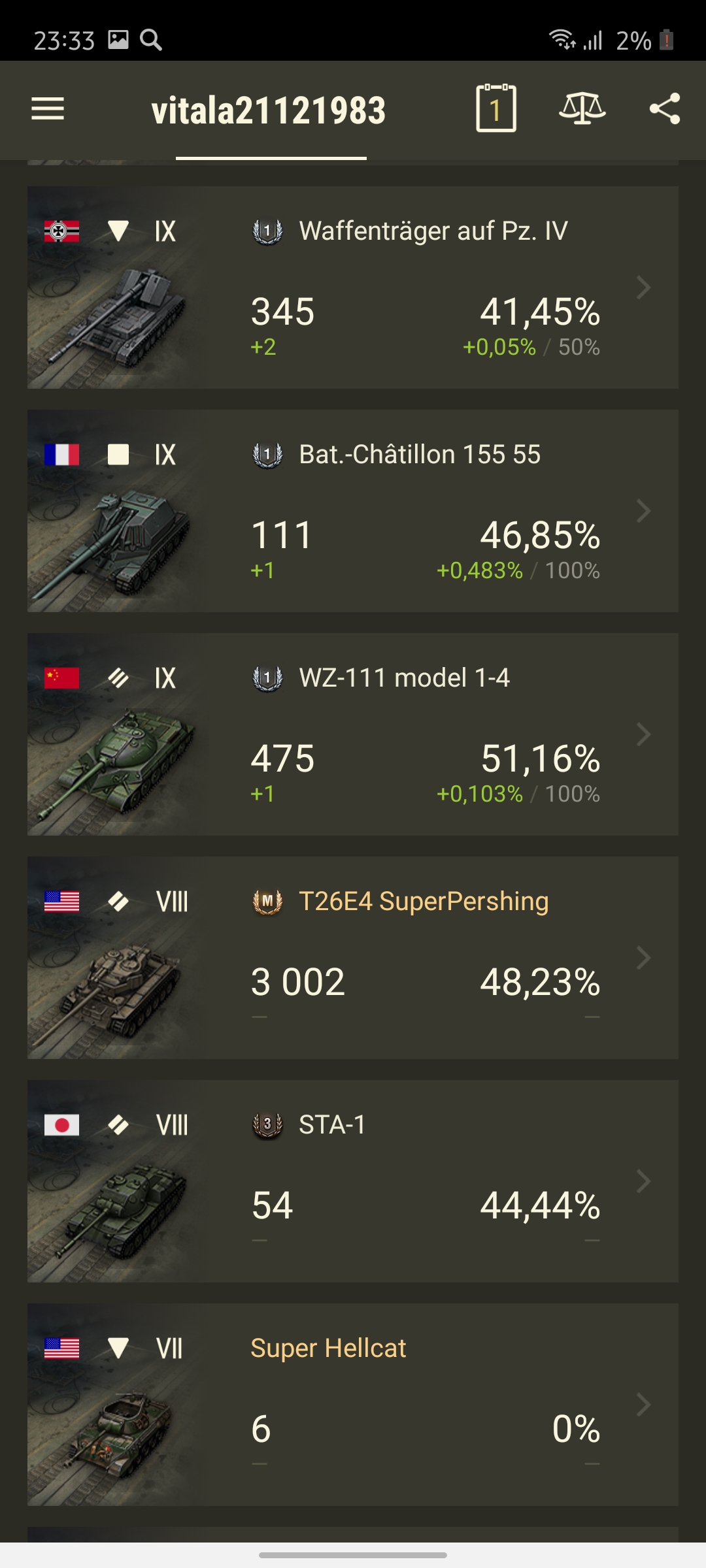The image size is (706, 1568).
Task: Expand the STA-1 details chevron
Action: click(x=644, y=1181)
